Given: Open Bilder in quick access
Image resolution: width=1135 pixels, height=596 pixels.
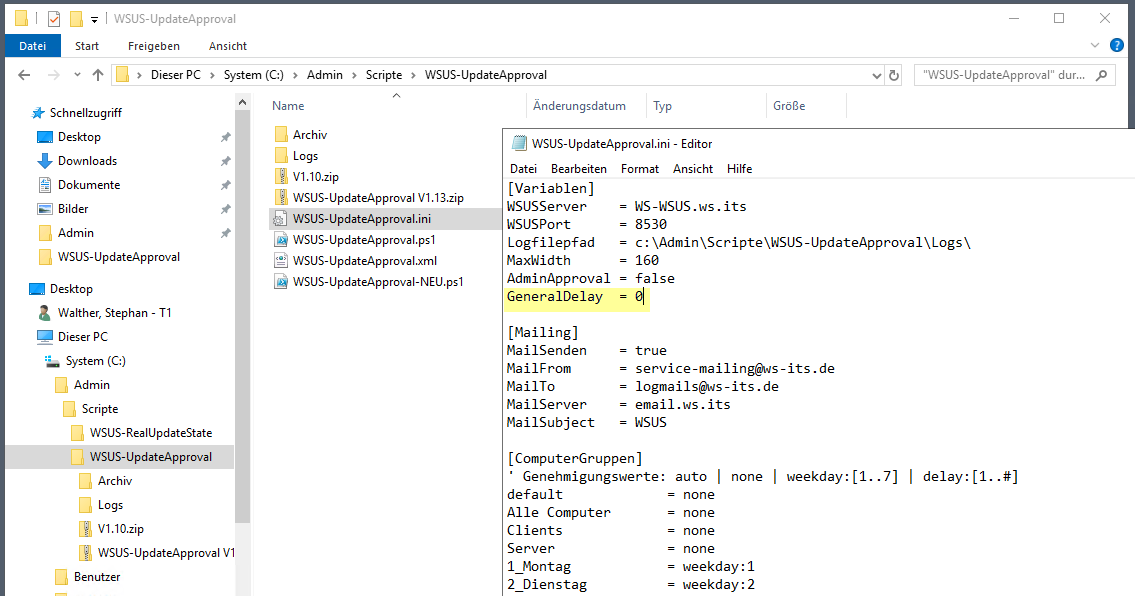Looking at the screenshot, I should [x=72, y=209].
